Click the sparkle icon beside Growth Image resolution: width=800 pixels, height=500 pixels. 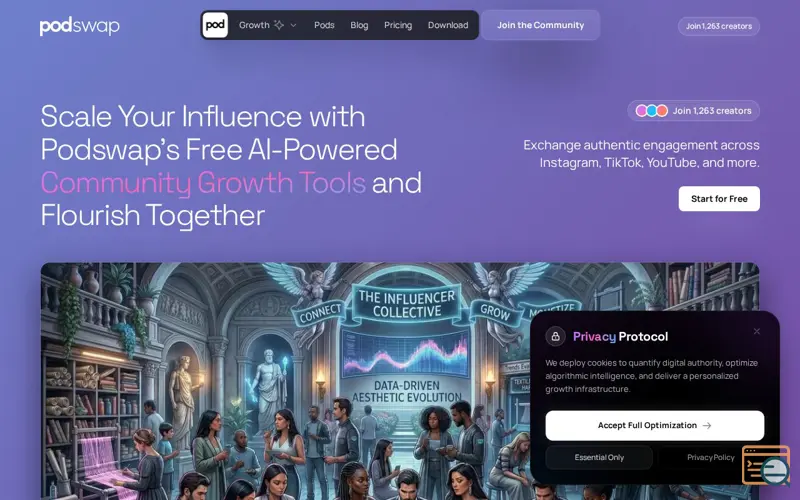coord(279,25)
